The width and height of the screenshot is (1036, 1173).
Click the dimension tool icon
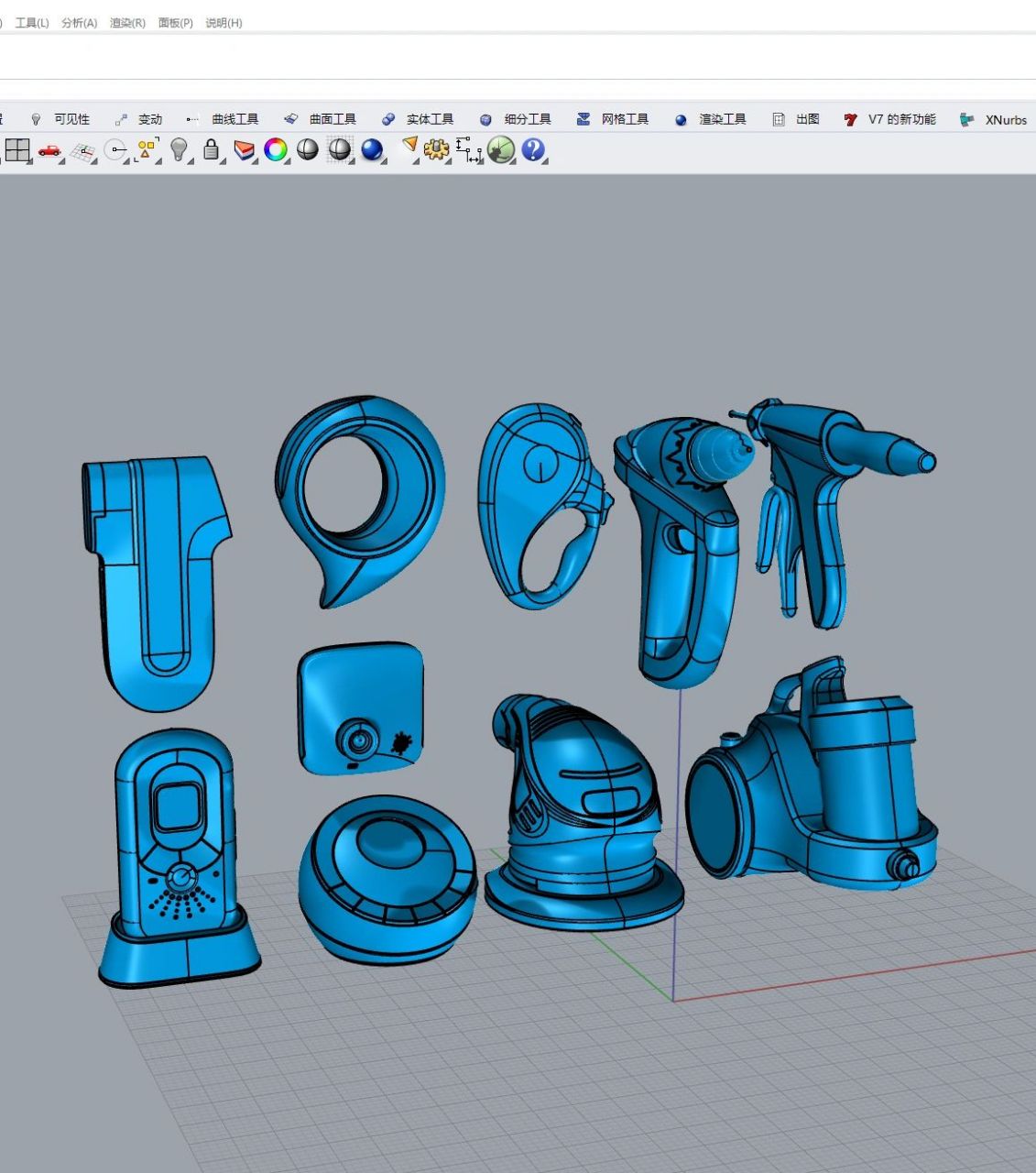(468, 149)
